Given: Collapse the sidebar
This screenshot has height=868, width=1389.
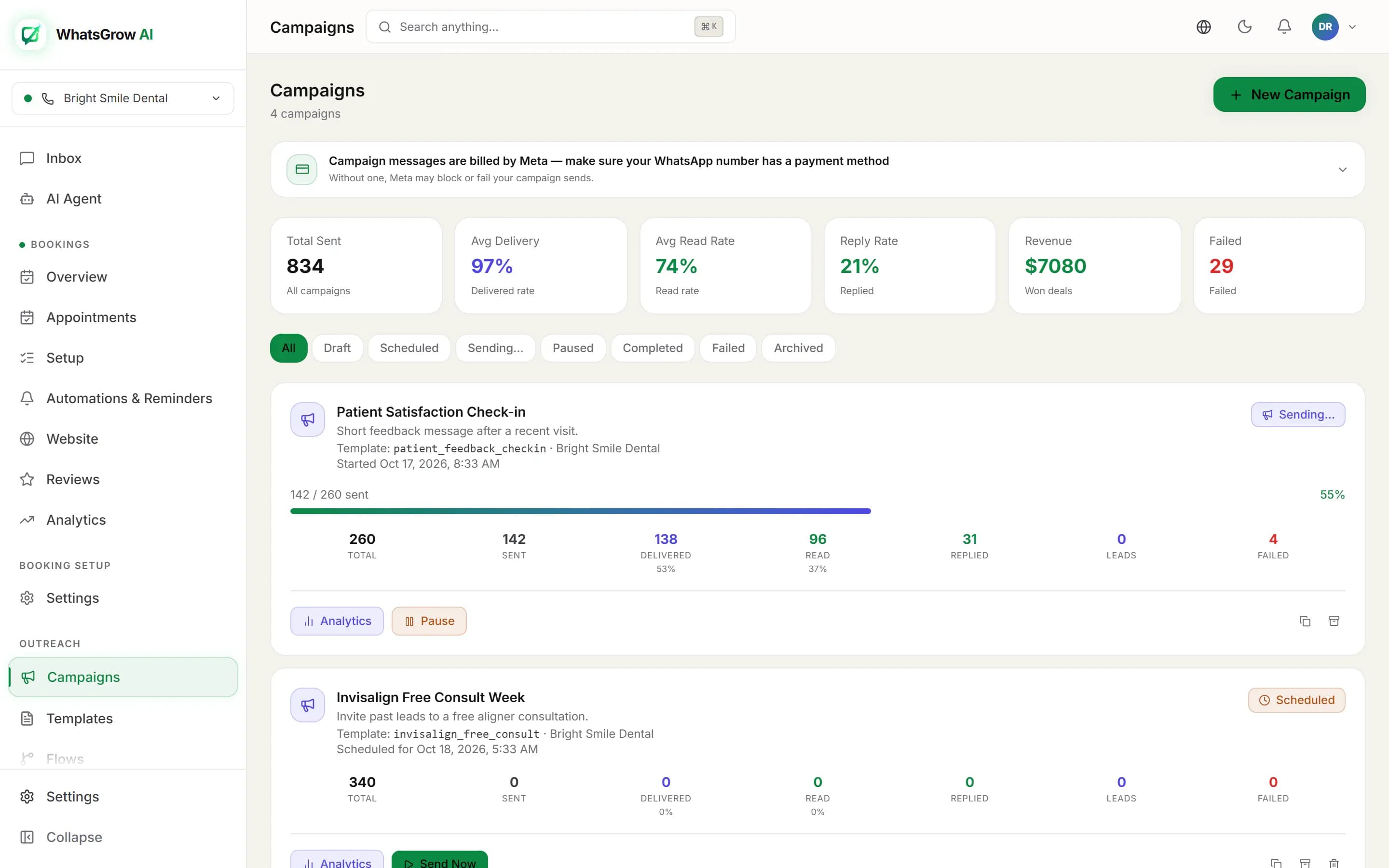Looking at the screenshot, I should (123, 837).
